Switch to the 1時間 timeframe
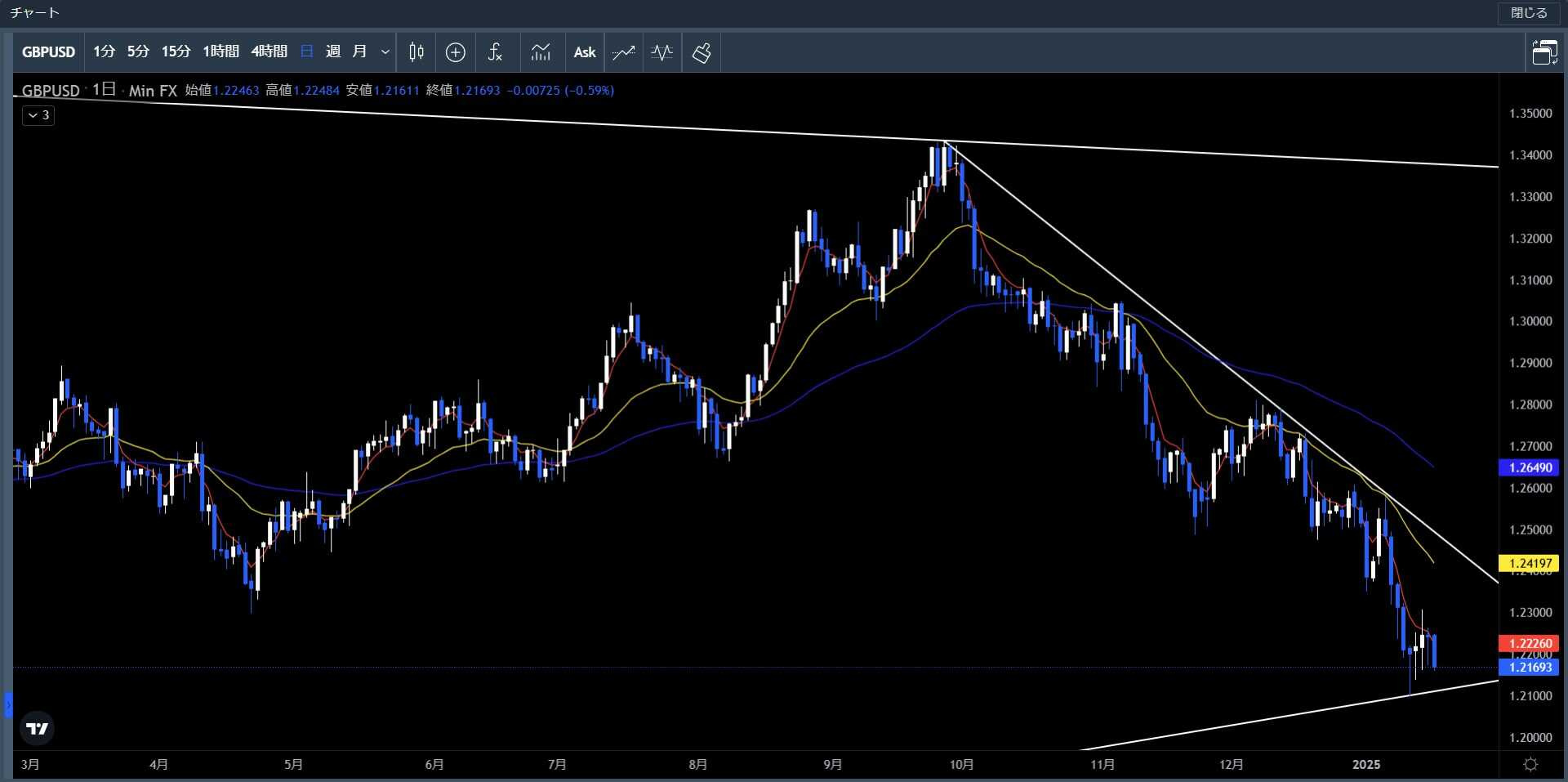 (220, 51)
